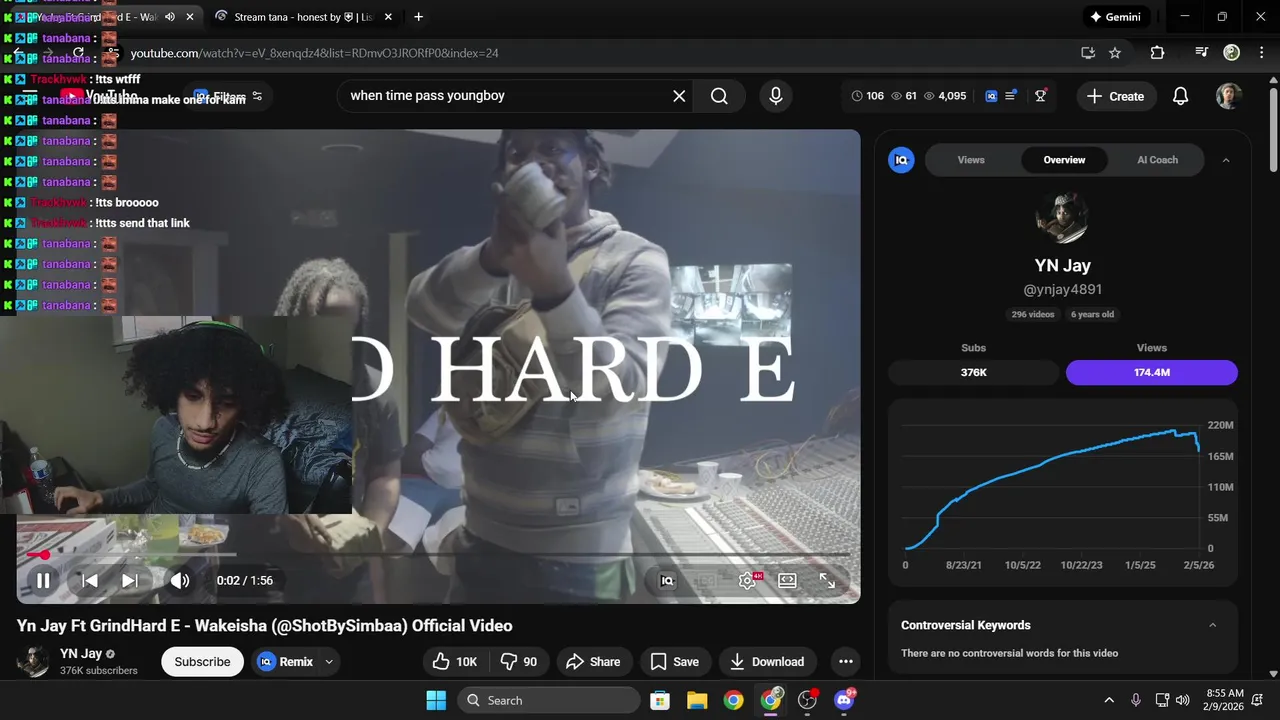Collapse the Controversial Keywords section
The image size is (1280, 720).
point(1212,625)
